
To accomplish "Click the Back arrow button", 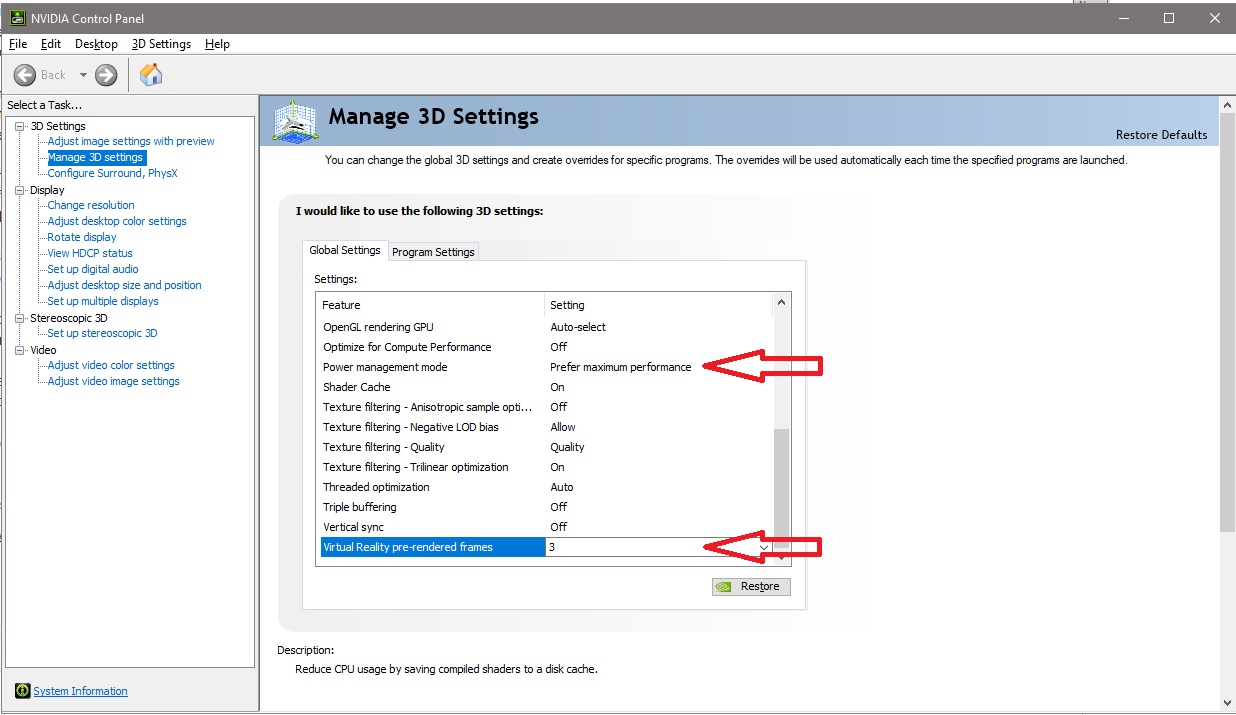I will 25,75.
